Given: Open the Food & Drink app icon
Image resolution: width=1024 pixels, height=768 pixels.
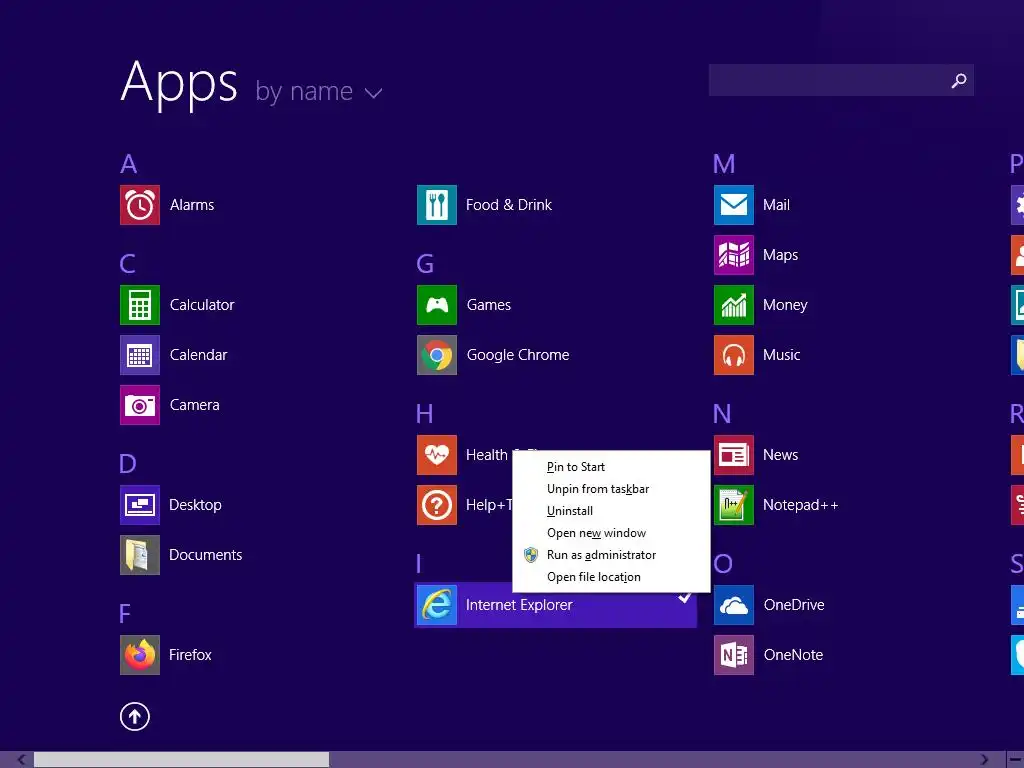Looking at the screenshot, I should point(437,205).
